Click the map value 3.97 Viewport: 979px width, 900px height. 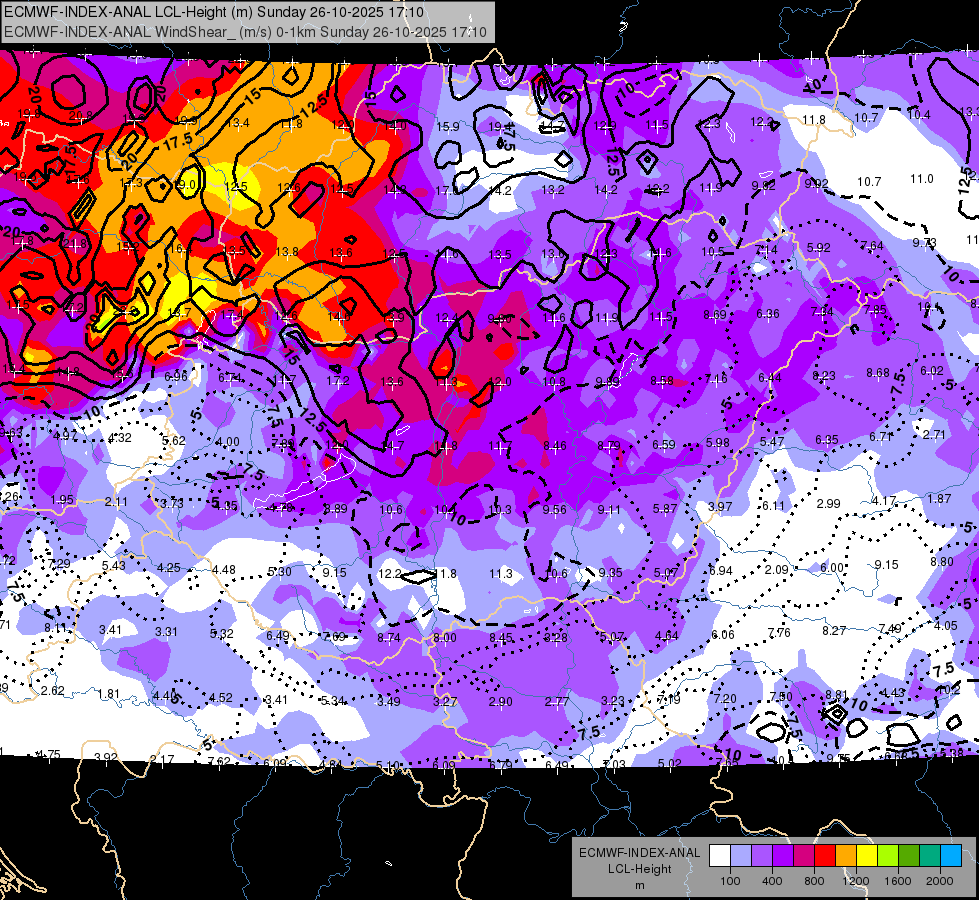pos(720,506)
